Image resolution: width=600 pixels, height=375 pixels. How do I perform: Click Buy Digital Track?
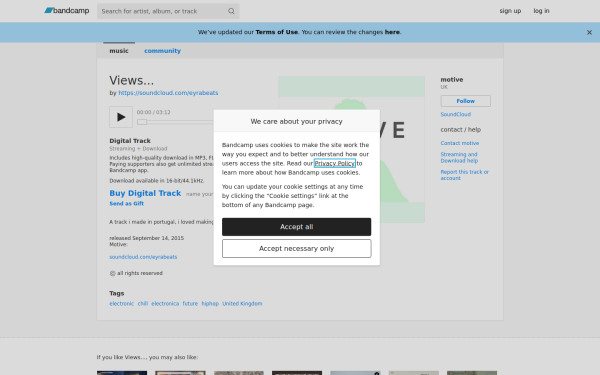[x=145, y=193]
